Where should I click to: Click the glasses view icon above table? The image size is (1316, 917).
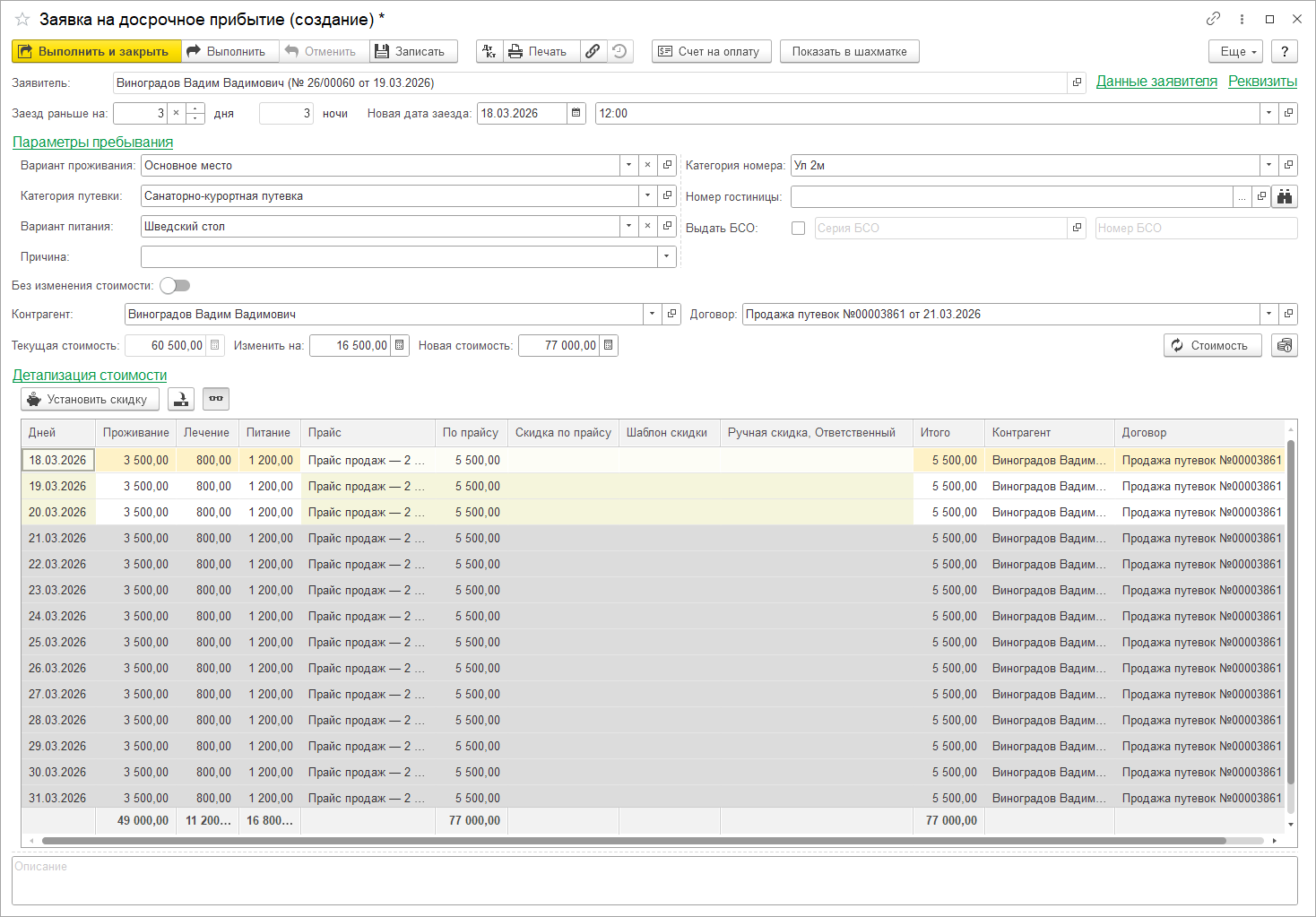click(216, 399)
